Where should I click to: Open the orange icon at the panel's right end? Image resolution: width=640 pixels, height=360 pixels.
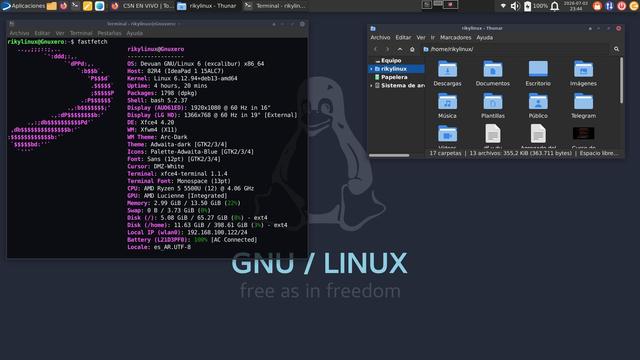click(x=634, y=6)
